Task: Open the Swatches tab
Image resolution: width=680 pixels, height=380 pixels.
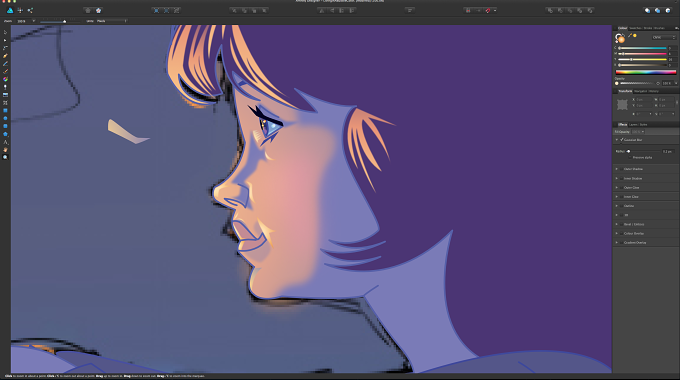Action: [635, 28]
